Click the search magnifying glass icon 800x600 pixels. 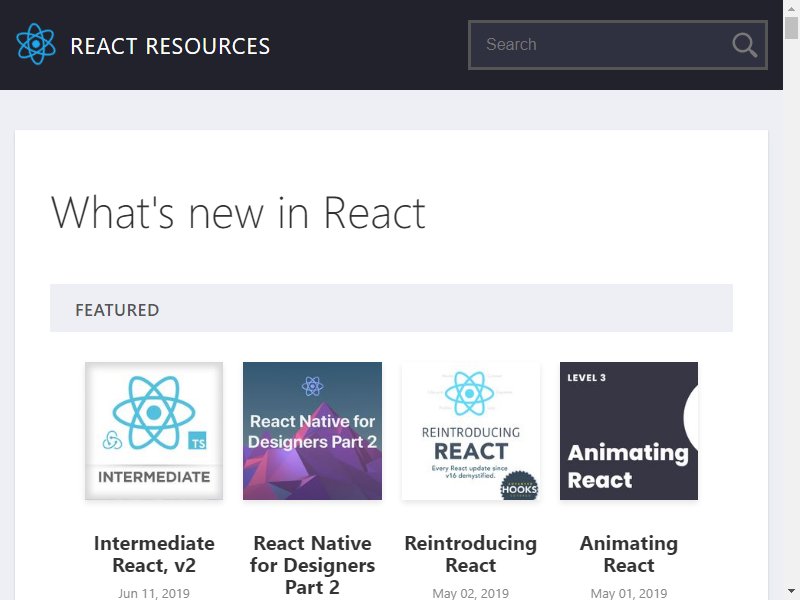click(744, 45)
